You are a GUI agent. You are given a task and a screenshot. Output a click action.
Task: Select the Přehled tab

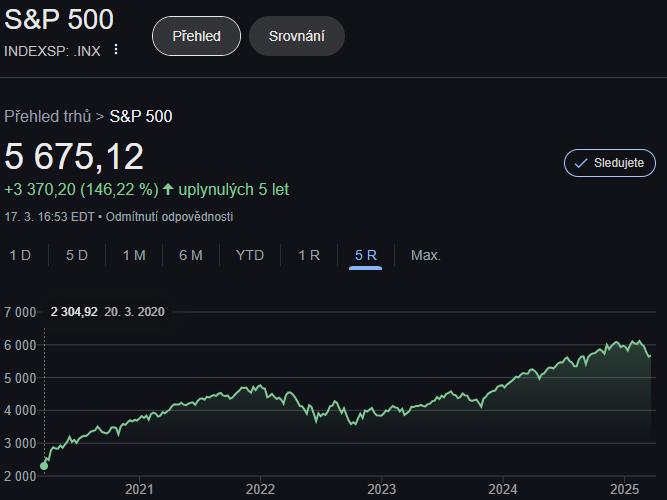(x=197, y=36)
